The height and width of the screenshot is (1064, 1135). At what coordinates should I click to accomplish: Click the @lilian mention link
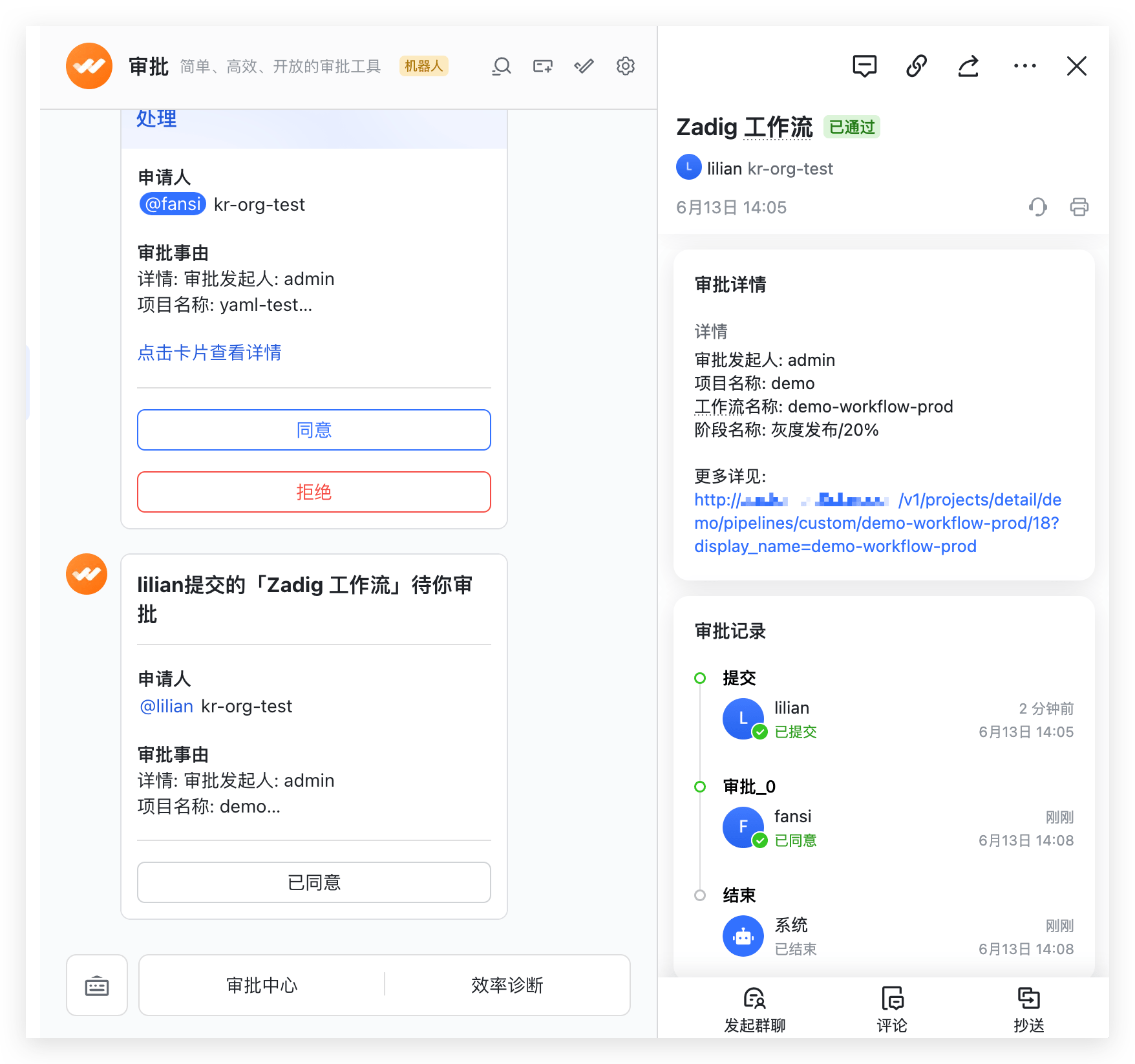[166, 706]
